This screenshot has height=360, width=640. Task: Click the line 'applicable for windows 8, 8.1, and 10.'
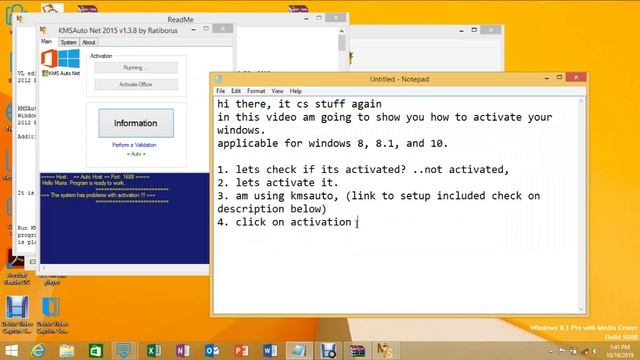tap(332, 143)
